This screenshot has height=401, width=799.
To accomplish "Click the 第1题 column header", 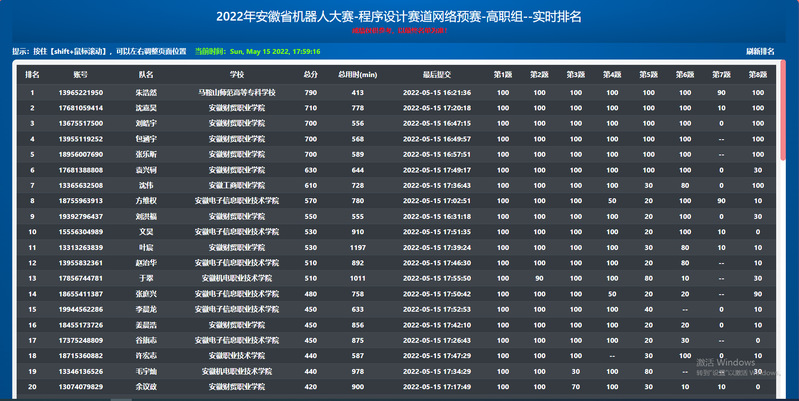I will [x=503, y=75].
